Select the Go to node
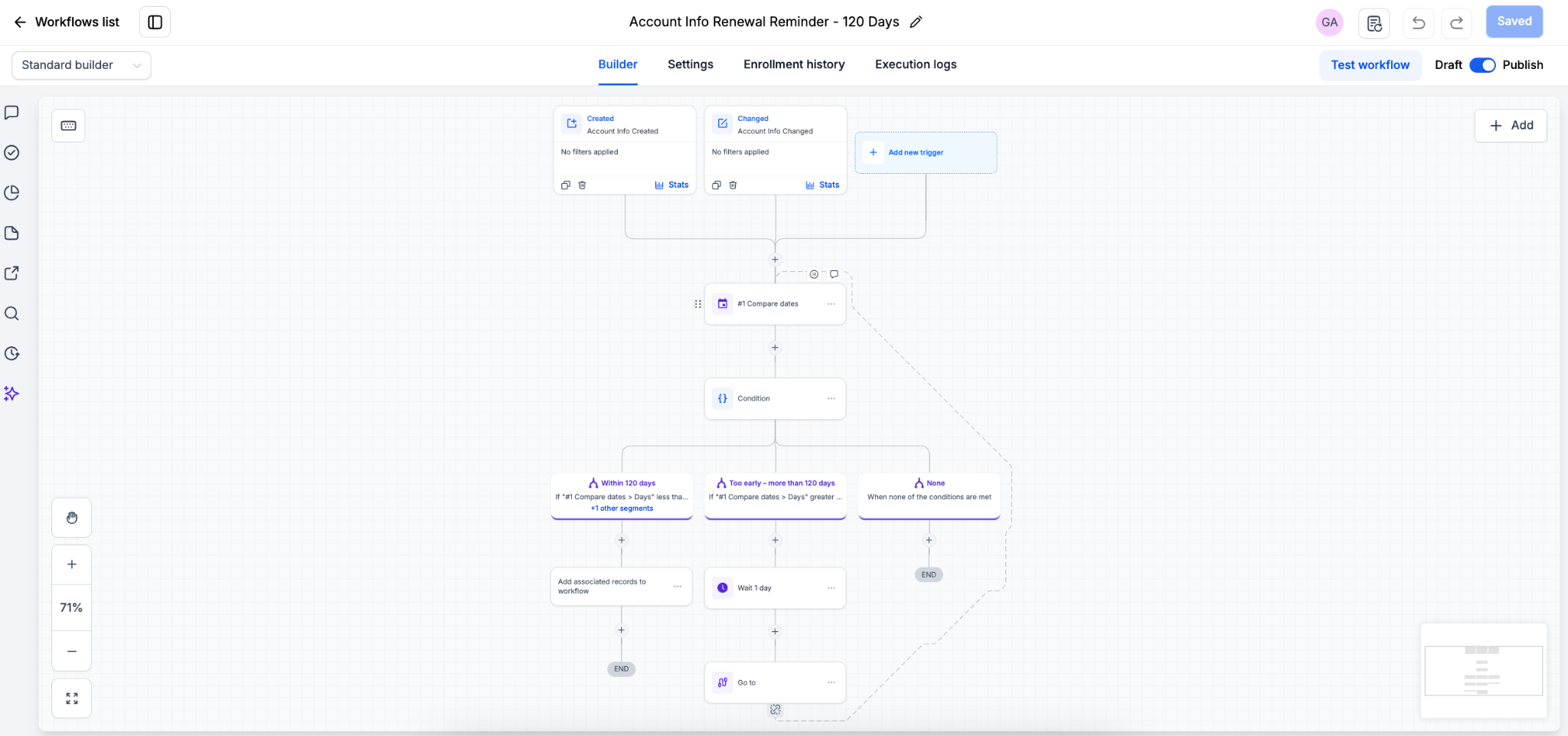Image resolution: width=1568 pixels, height=736 pixels. point(775,682)
